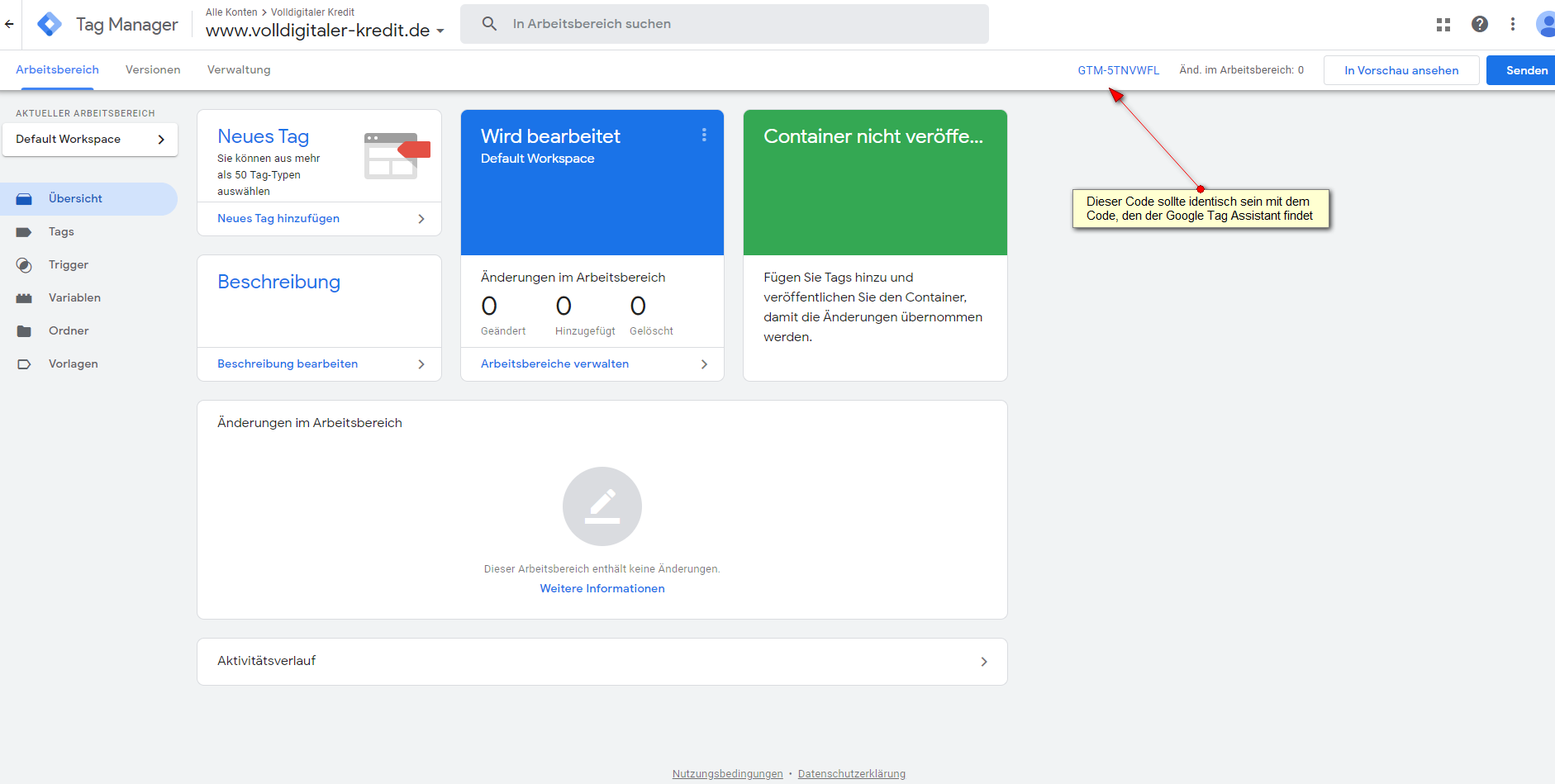Click the Tag Manager logo icon
This screenshot has height=784, width=1555.
coord(50,24)
